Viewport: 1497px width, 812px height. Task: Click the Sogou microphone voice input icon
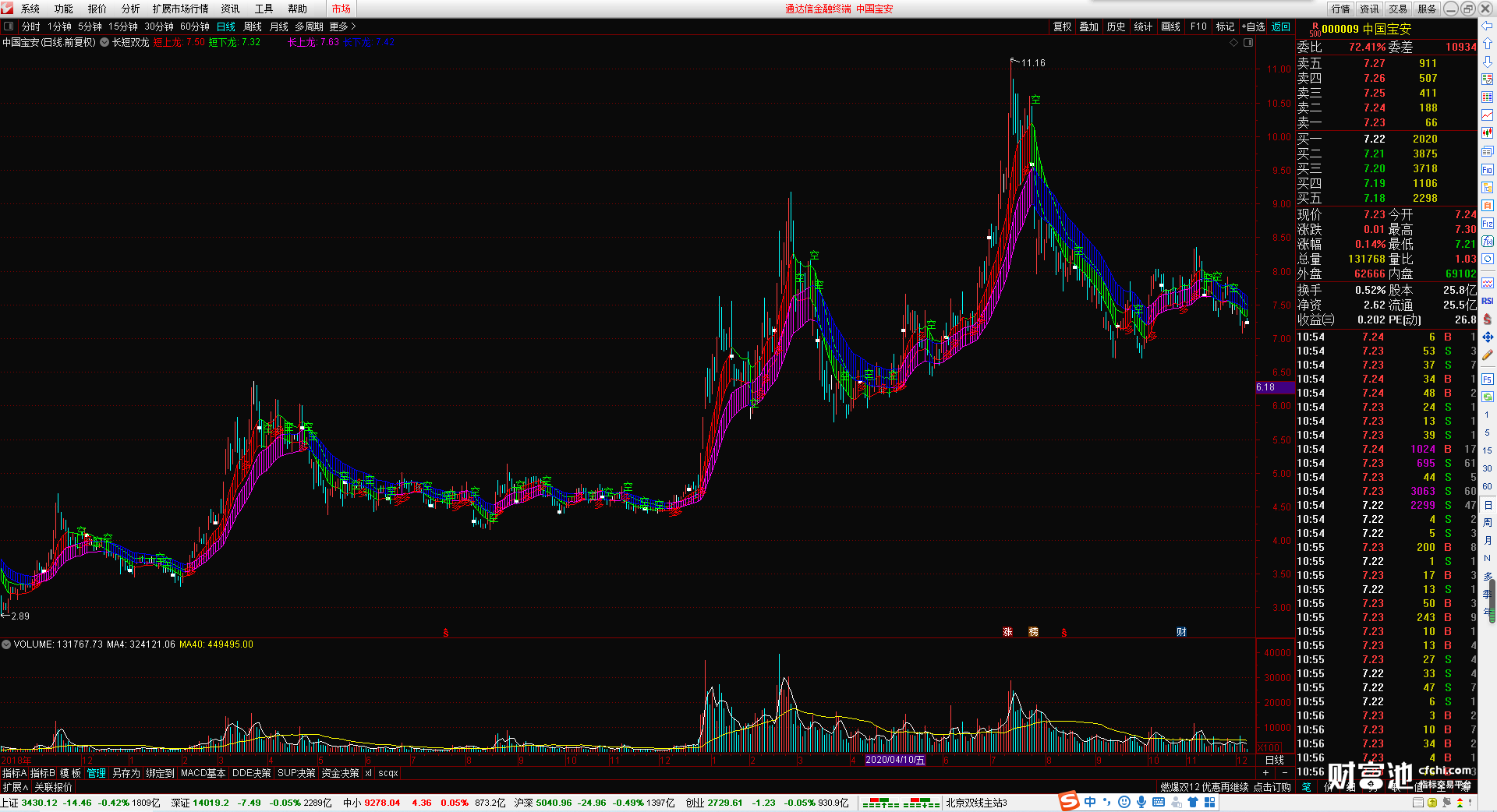(x=1141, y=802)
